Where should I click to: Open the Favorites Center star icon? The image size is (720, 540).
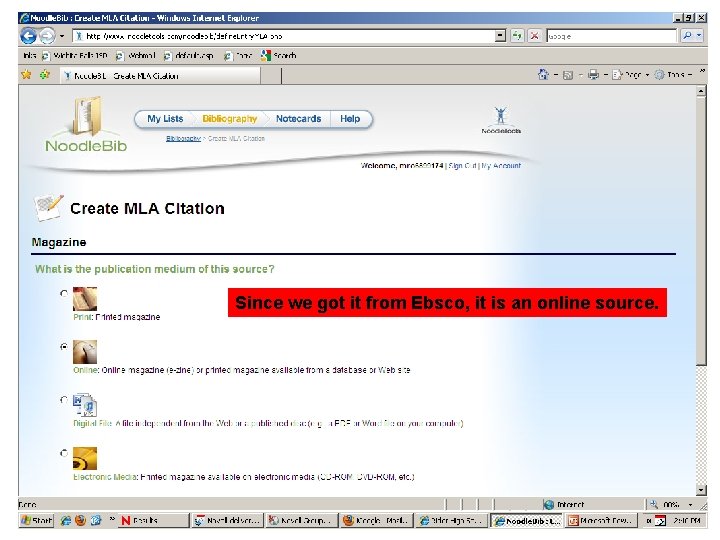(27, 74)
